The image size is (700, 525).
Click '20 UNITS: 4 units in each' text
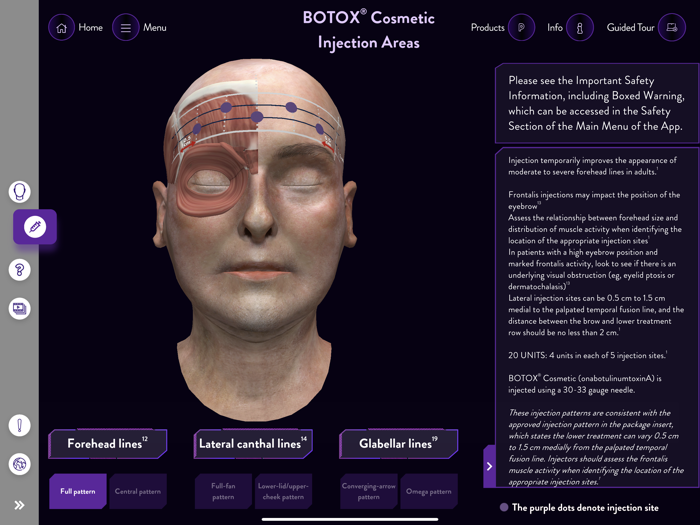point(588,355)
